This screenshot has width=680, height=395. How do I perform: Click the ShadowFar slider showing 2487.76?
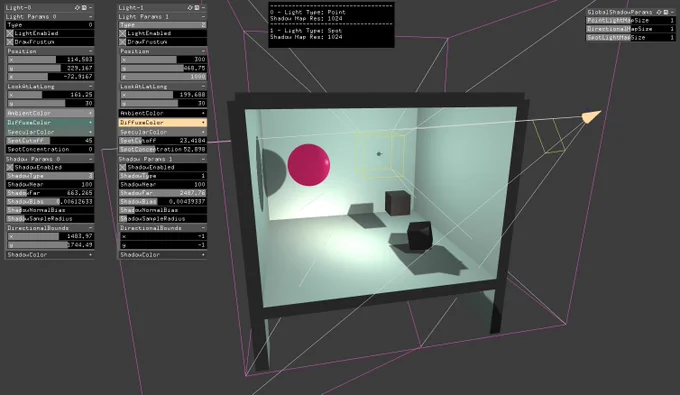[x=163, y=193]
